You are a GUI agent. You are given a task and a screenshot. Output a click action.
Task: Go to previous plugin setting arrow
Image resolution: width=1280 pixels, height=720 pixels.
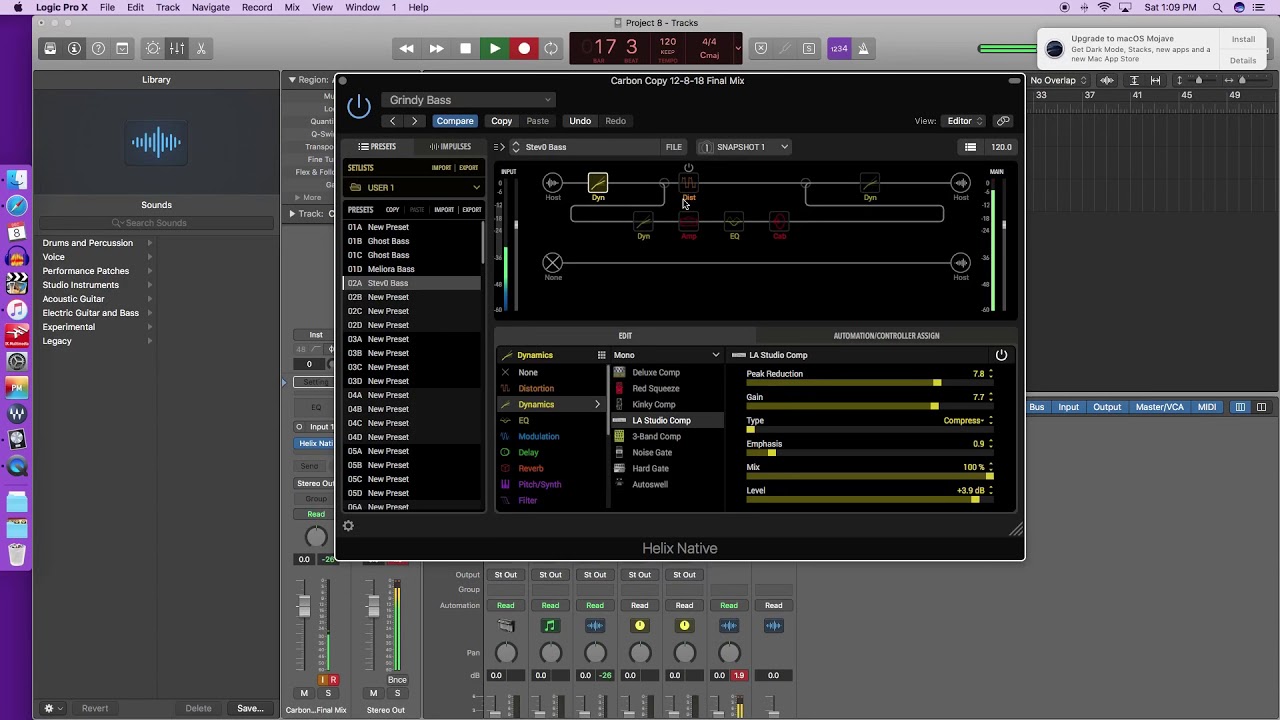(x=392, y=121)
